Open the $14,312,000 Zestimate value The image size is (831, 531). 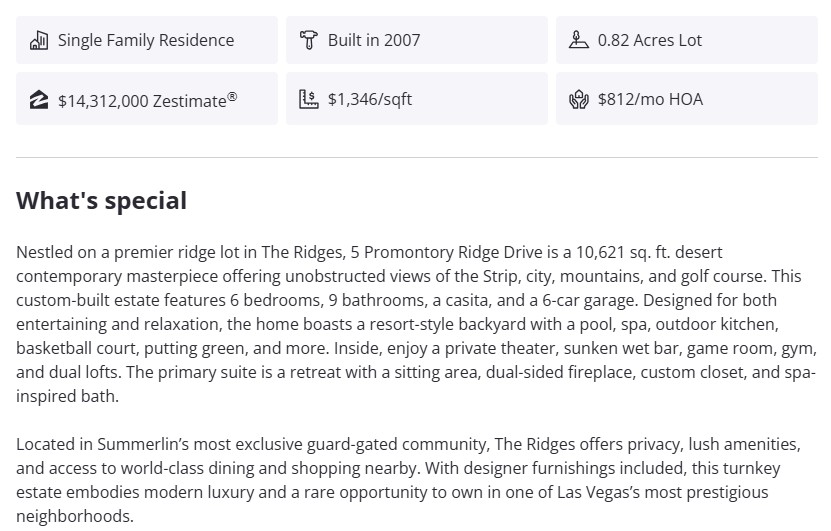142,100
